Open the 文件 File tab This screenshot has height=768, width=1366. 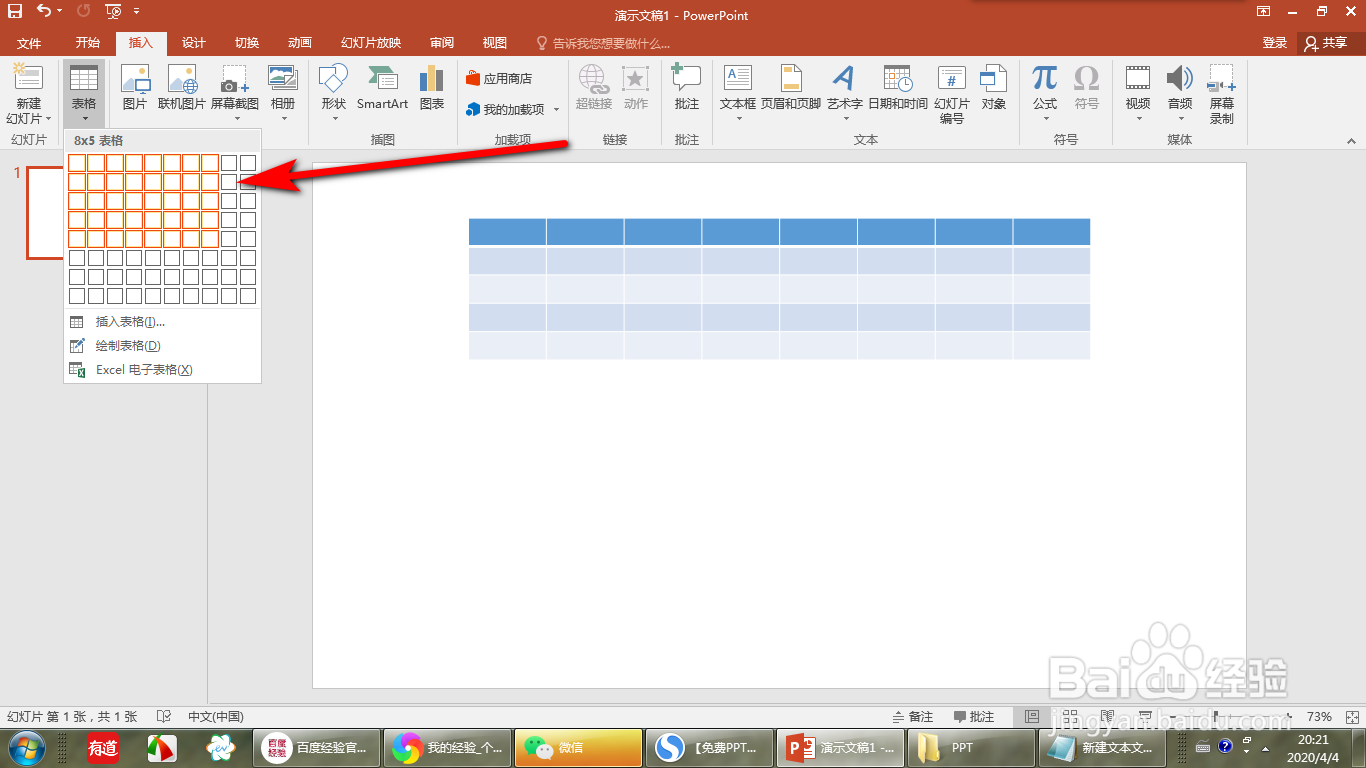coord(29,43)
